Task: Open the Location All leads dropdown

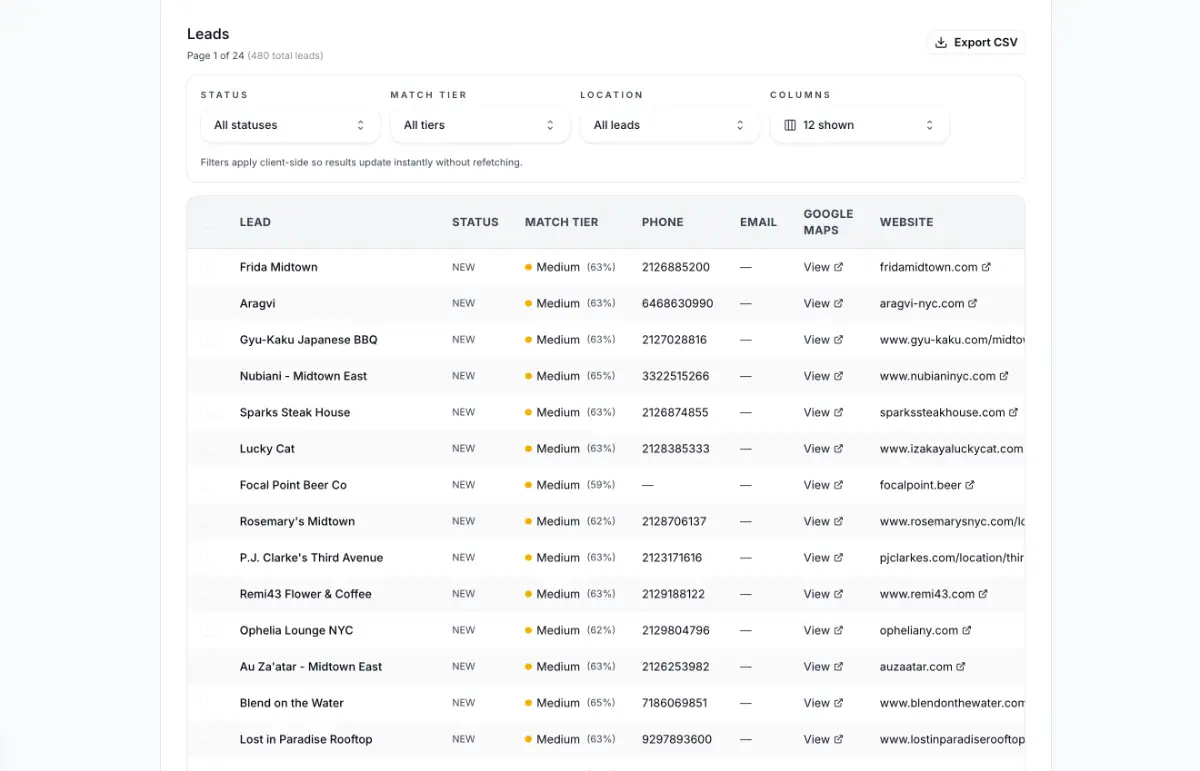Action: pos(669,125)
